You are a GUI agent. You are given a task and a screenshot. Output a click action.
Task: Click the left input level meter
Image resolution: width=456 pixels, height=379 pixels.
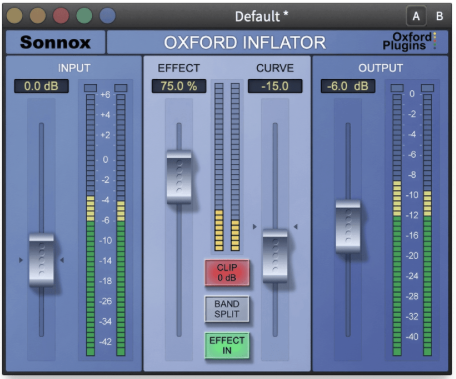[x=90, y=225]
